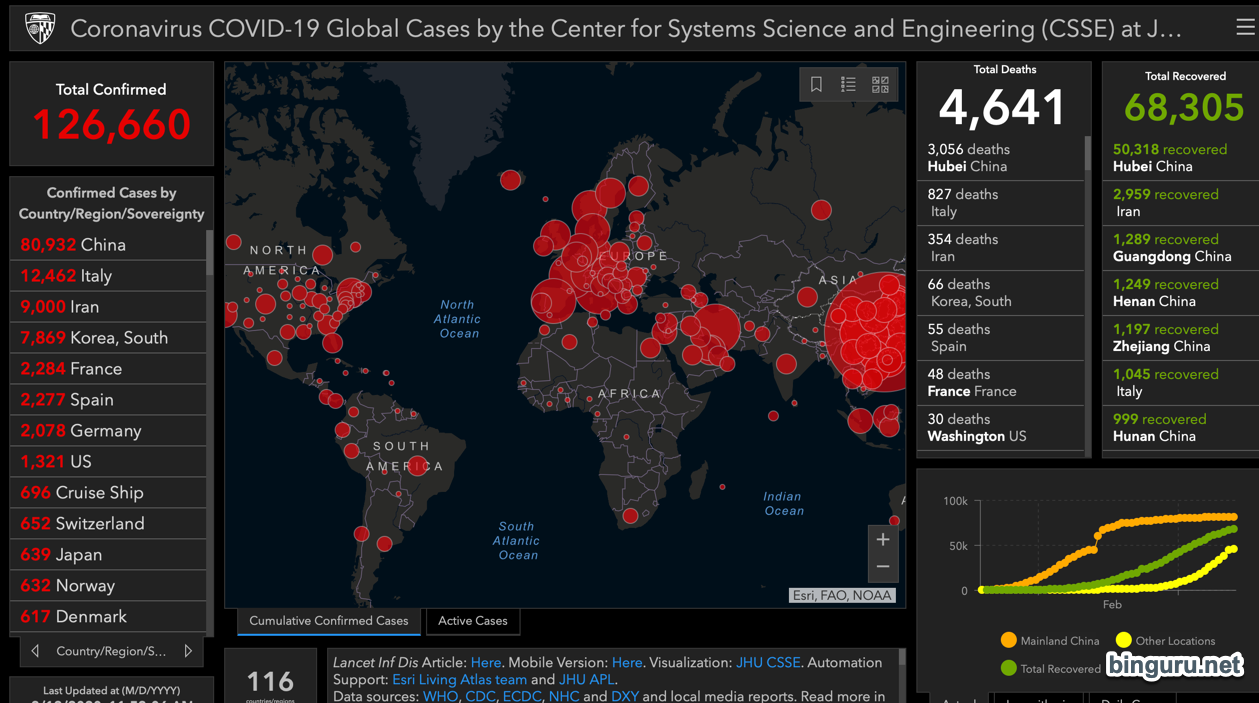Select 2,277 Spain row
The width and height of the screenshot is (1259, 703).
[108, 400]
